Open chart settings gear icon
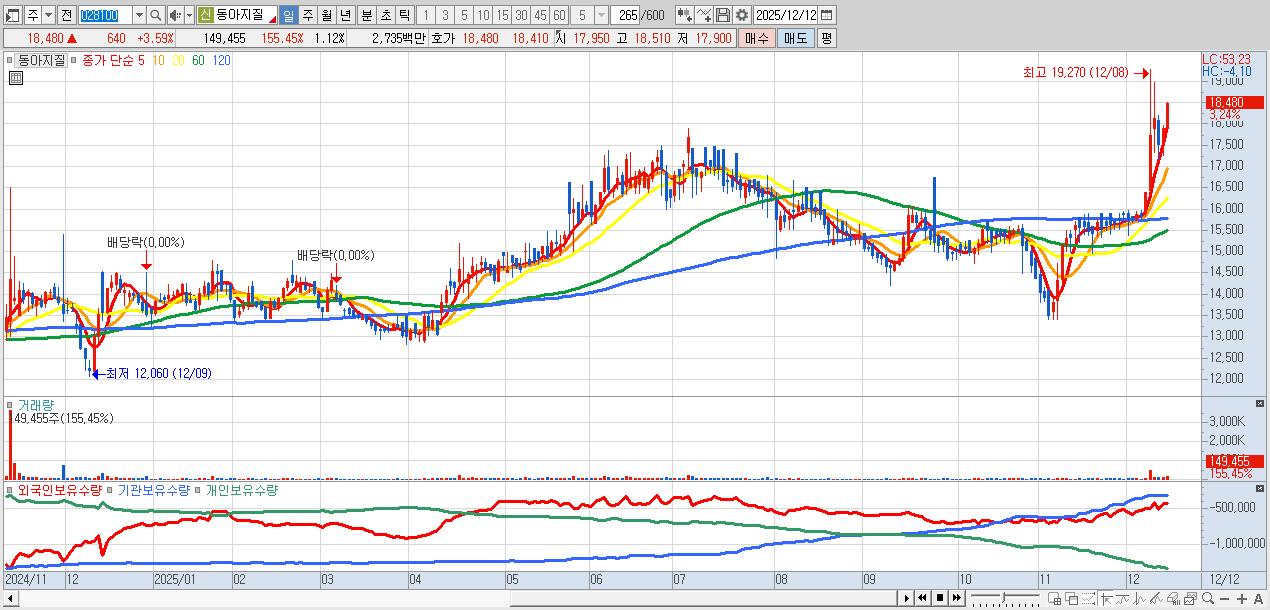The width and height of the screenshot is (1270, 610). point(741,15)
